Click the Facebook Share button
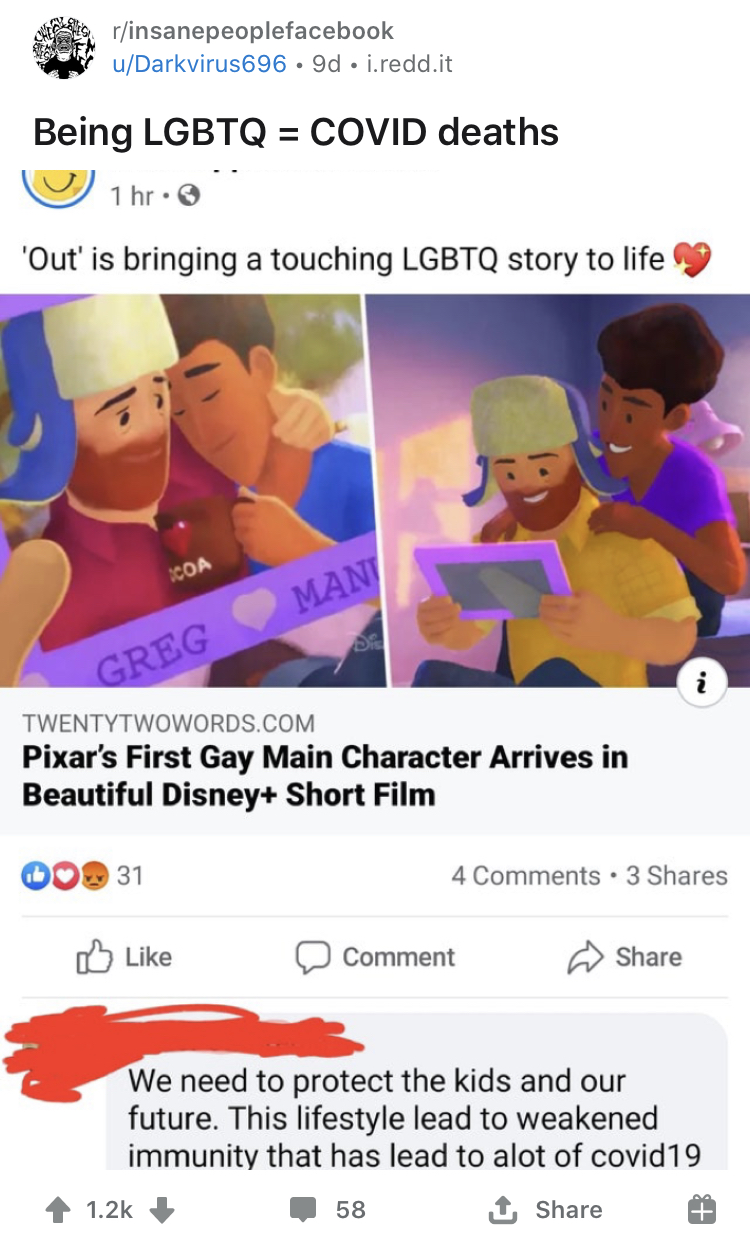The image size is (750, 1250). pyautogui.click(x=624, y=957)
